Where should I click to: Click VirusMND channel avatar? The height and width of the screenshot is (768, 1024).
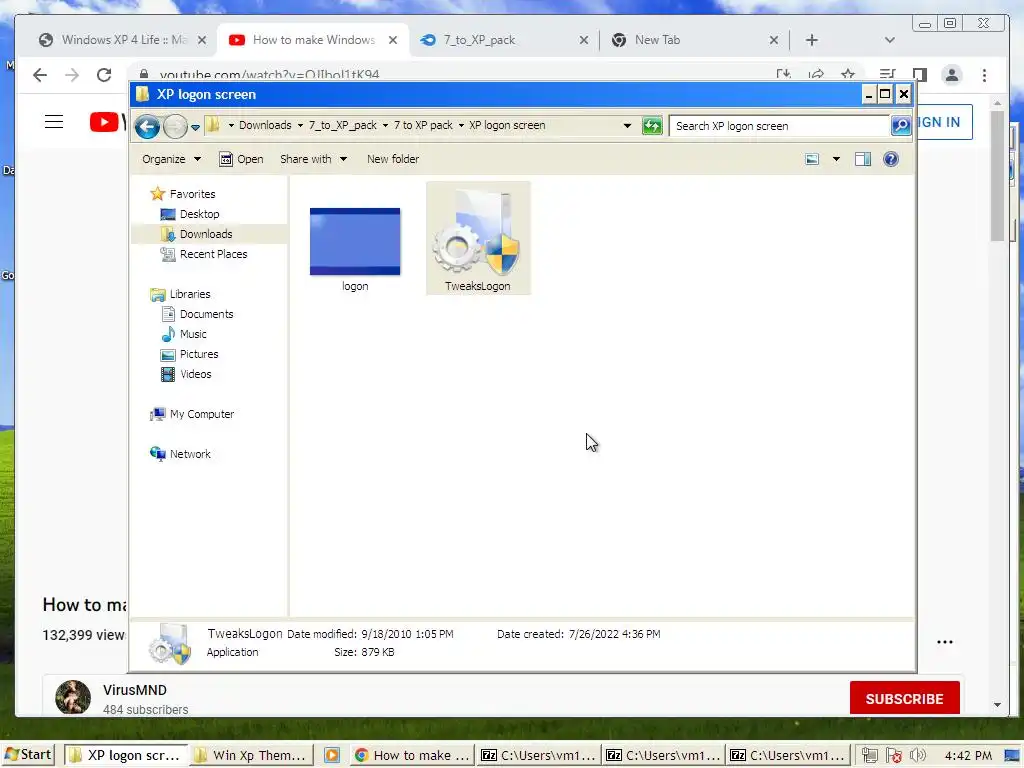(73, 697)
